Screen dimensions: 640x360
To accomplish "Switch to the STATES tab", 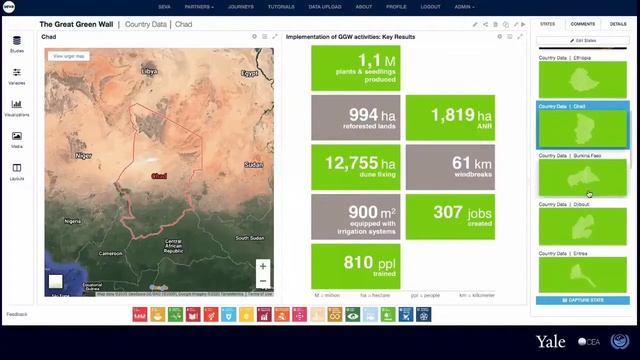I will [547, 24].
